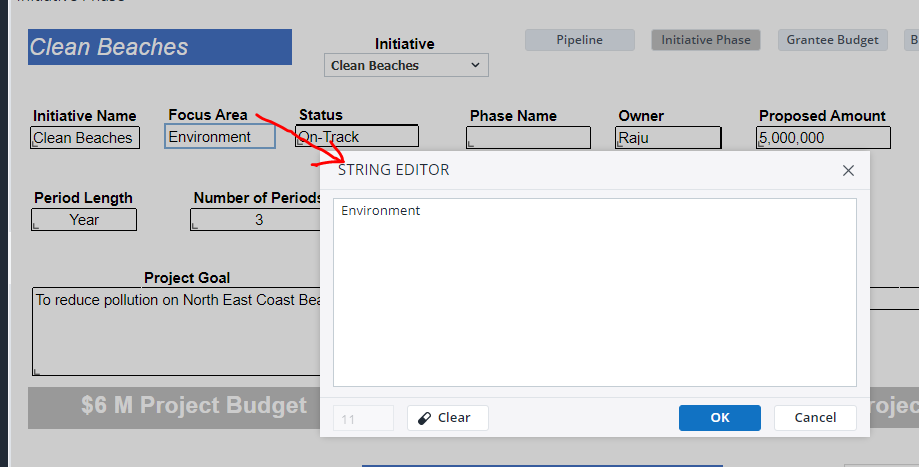This screenshot has width=919, height=467.
Task: Click the Period Length field showing Year
Action: tap(84, 220)
